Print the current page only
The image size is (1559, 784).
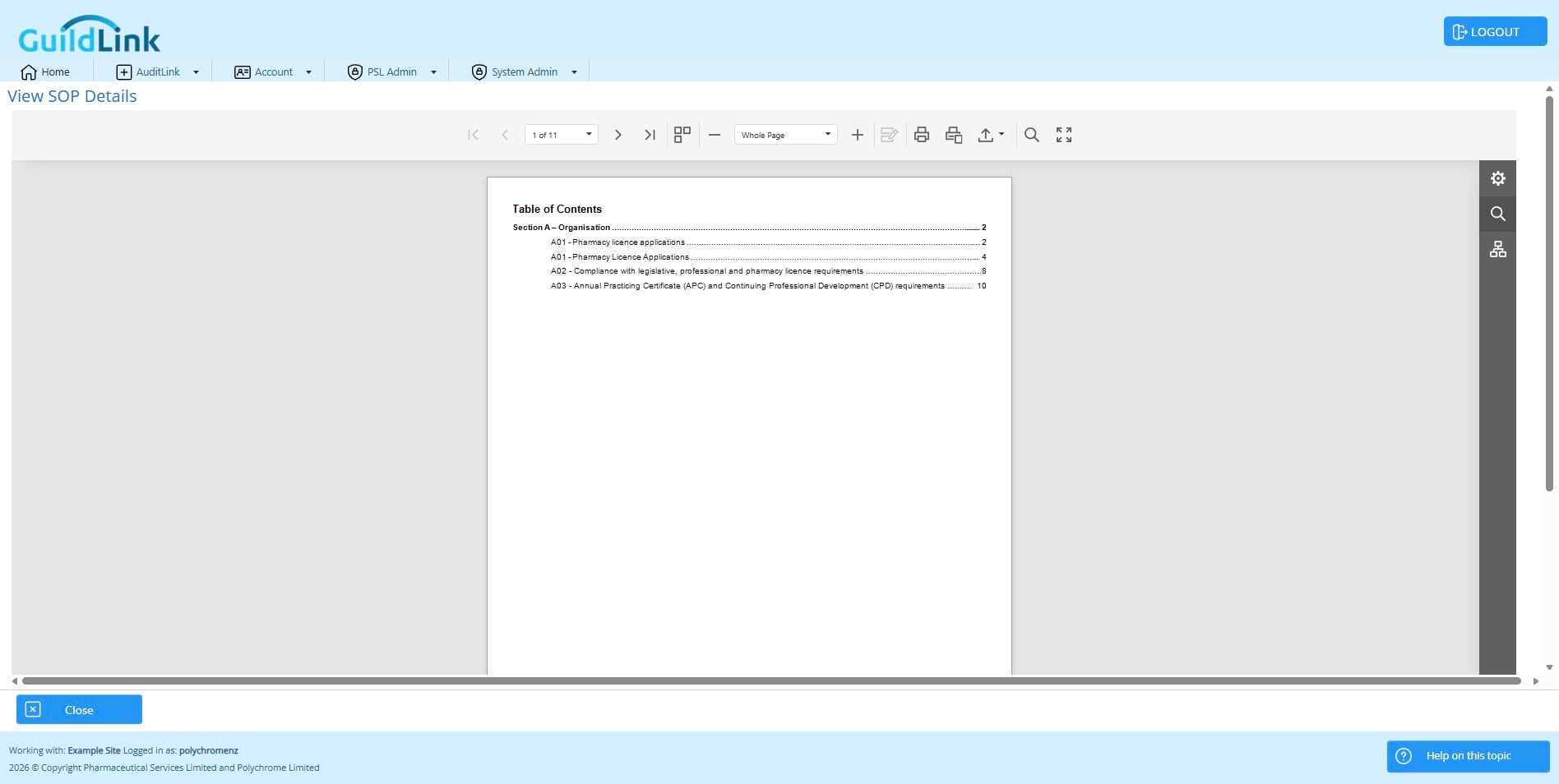click(954, 135)
